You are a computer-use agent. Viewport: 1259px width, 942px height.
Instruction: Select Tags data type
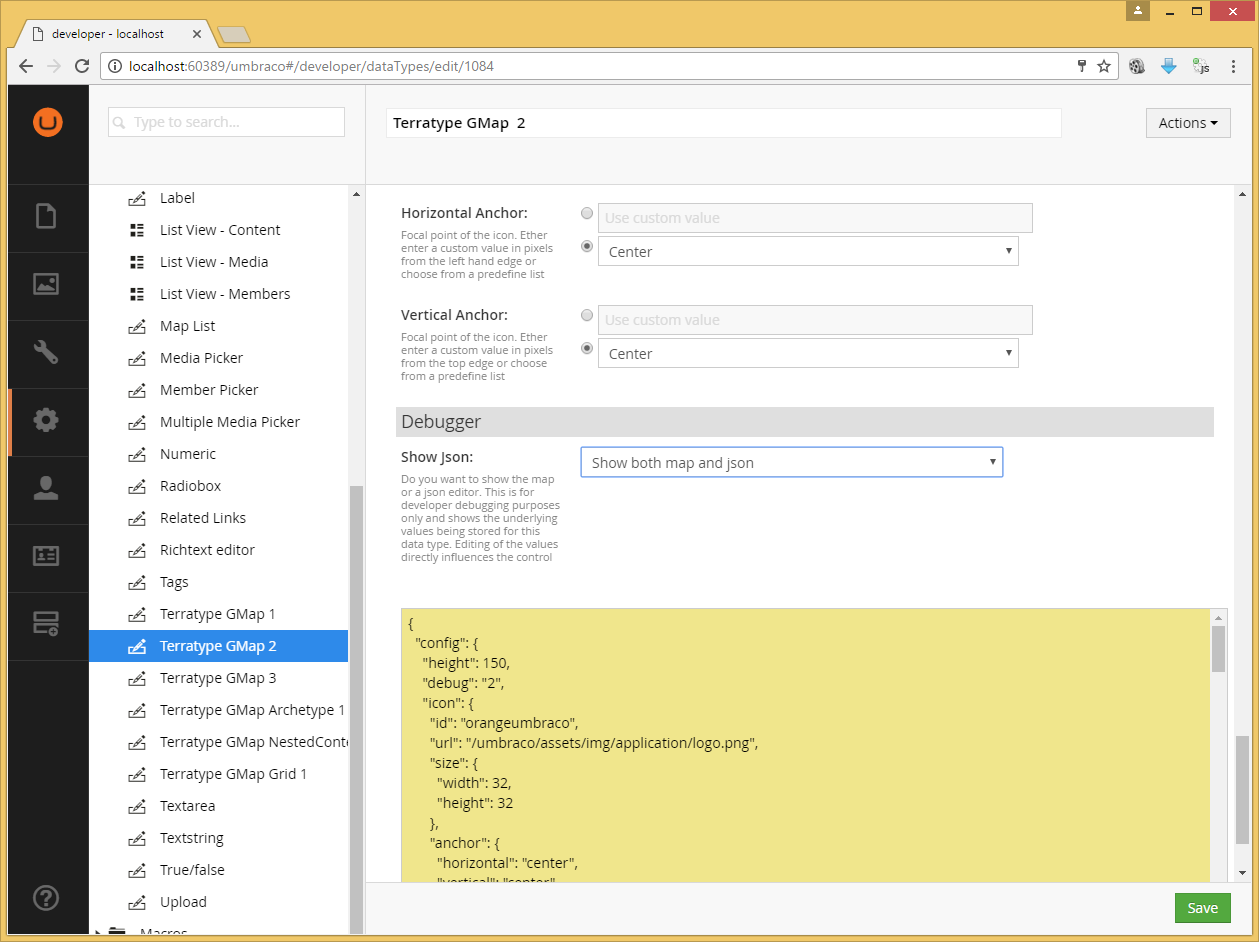[x=174, y=582]
